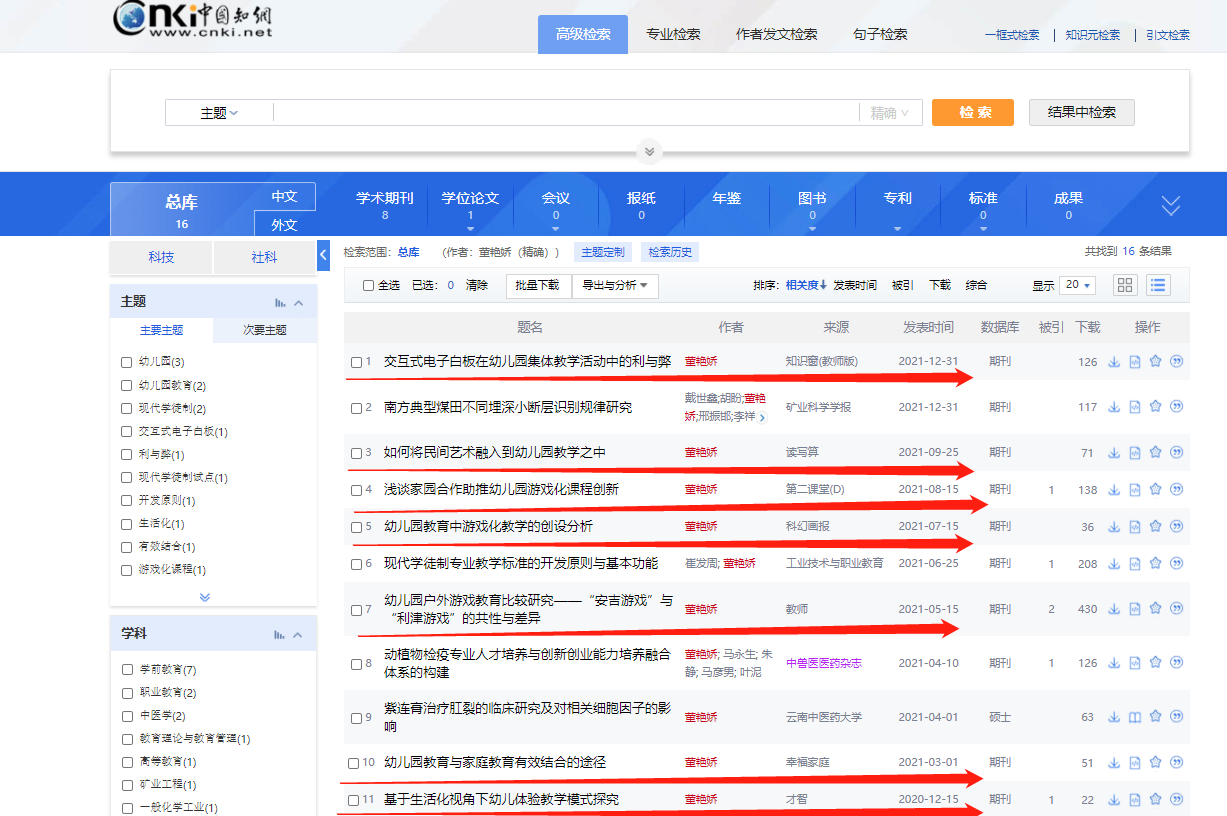Open the 显示 20 per-page dropdown
1227x816 pixels.
coord(1079,285)
